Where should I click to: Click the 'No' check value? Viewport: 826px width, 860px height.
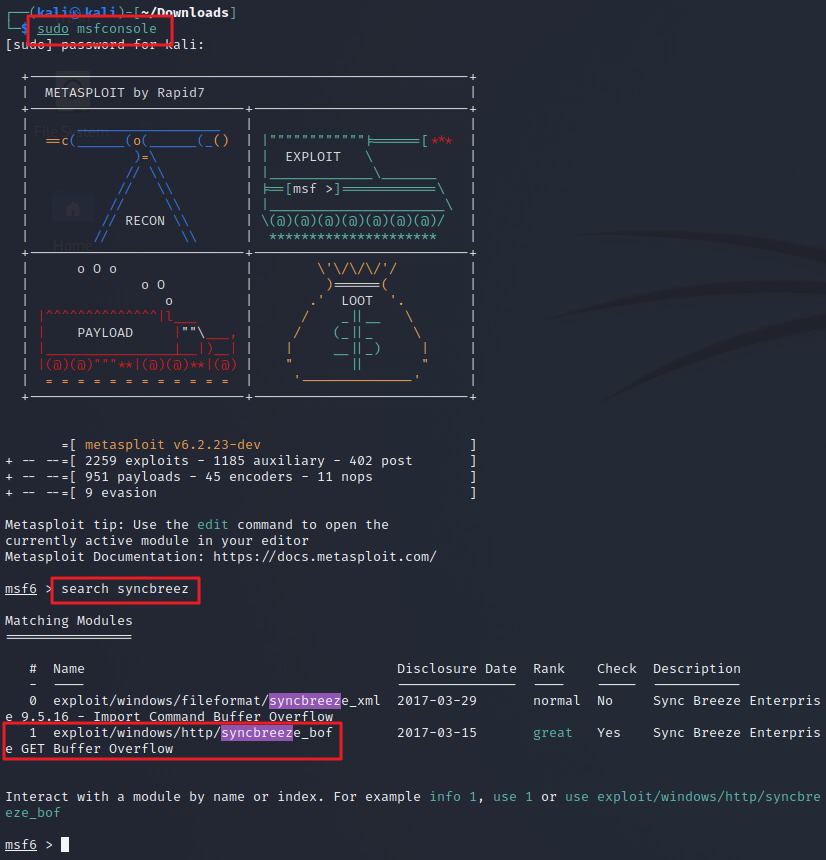[x=604, y=701]
